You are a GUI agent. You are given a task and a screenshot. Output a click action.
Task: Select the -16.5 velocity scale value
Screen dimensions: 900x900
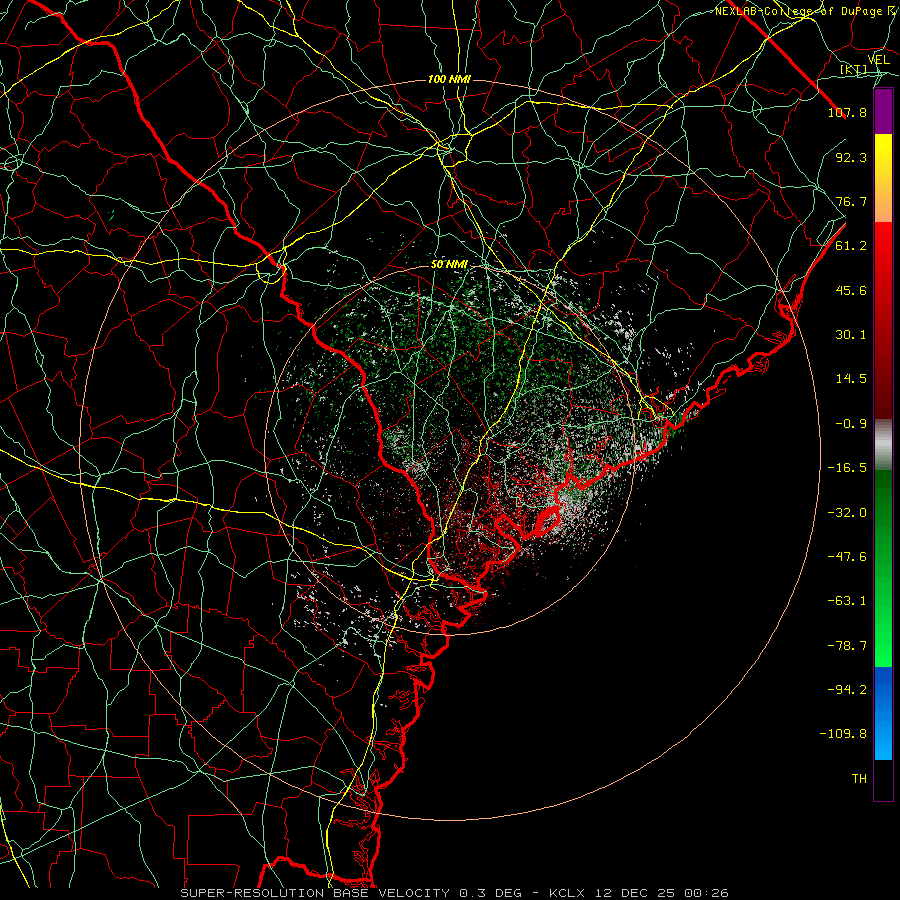click(847, 468)
